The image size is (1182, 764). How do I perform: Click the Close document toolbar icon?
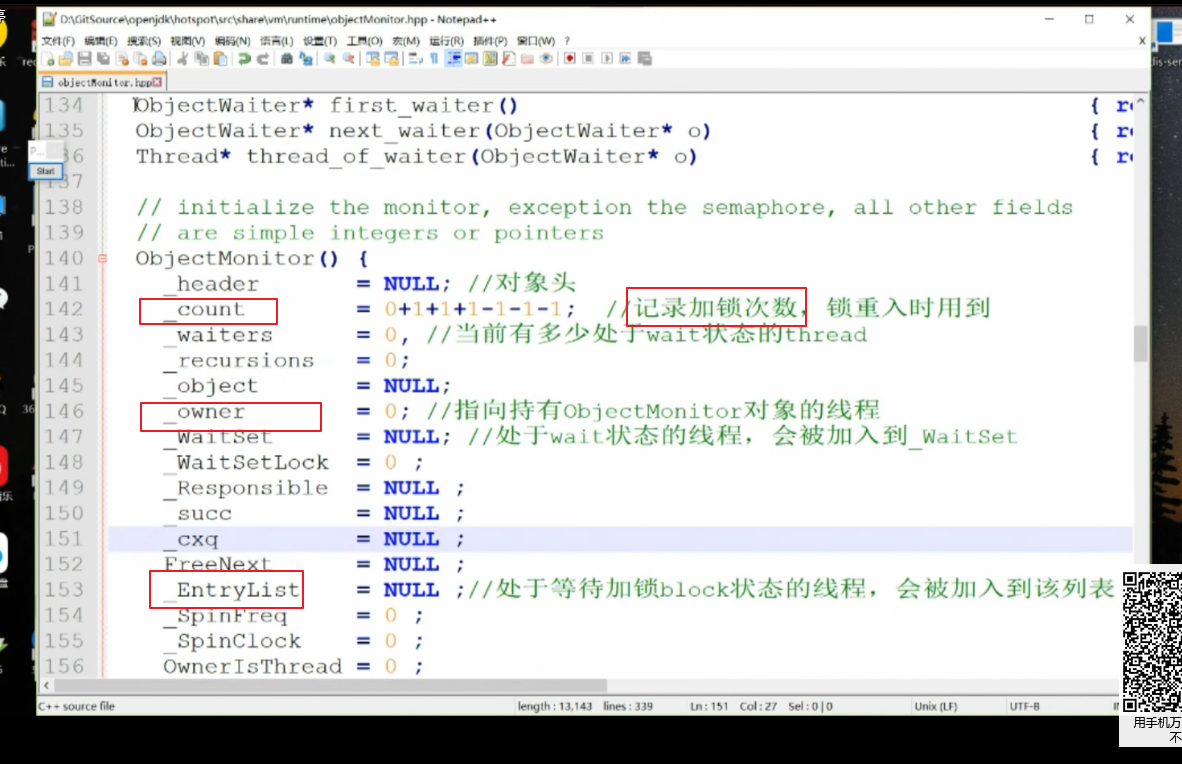122,59
